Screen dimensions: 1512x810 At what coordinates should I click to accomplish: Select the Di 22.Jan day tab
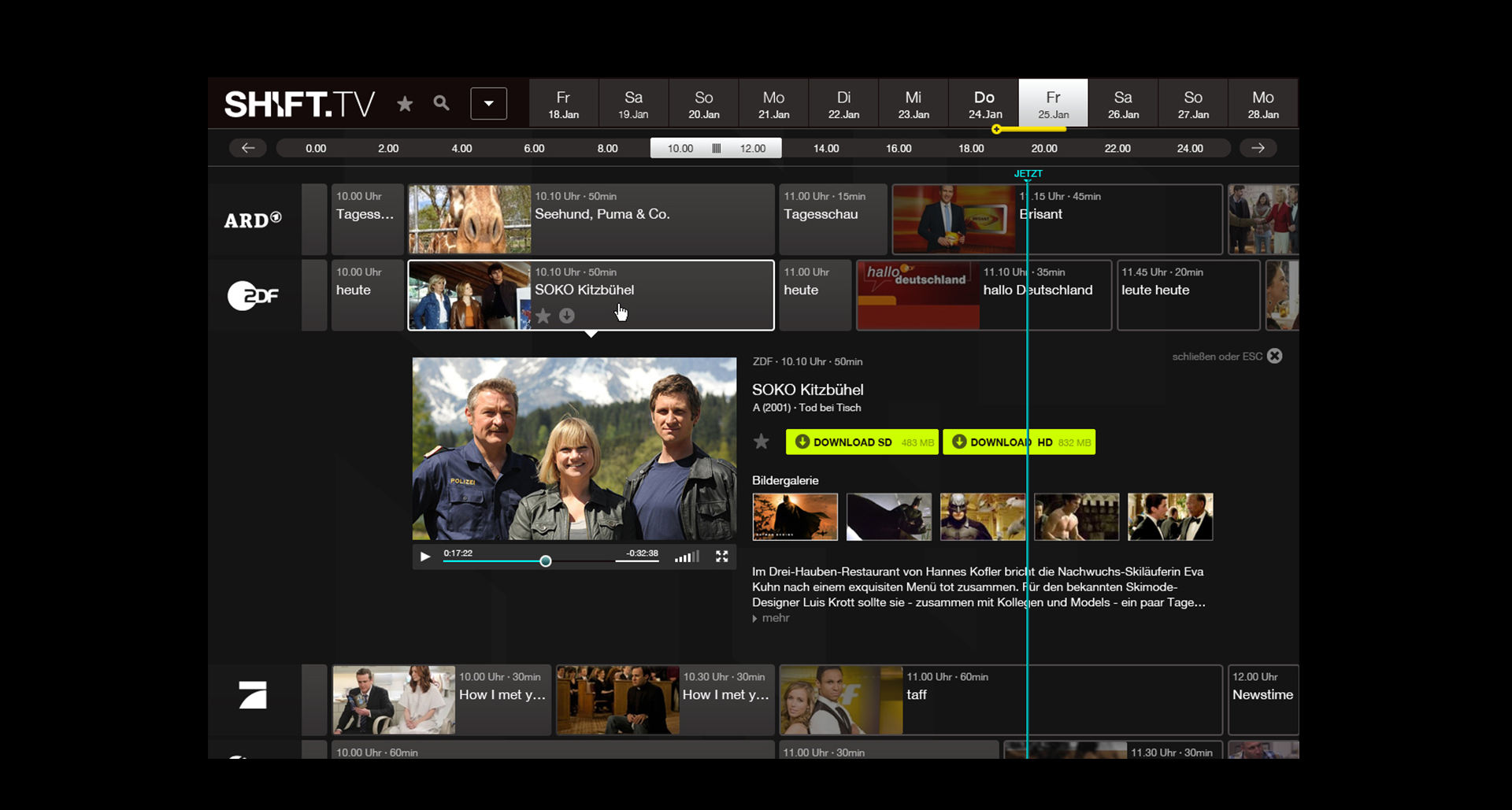tap(843, 103)
